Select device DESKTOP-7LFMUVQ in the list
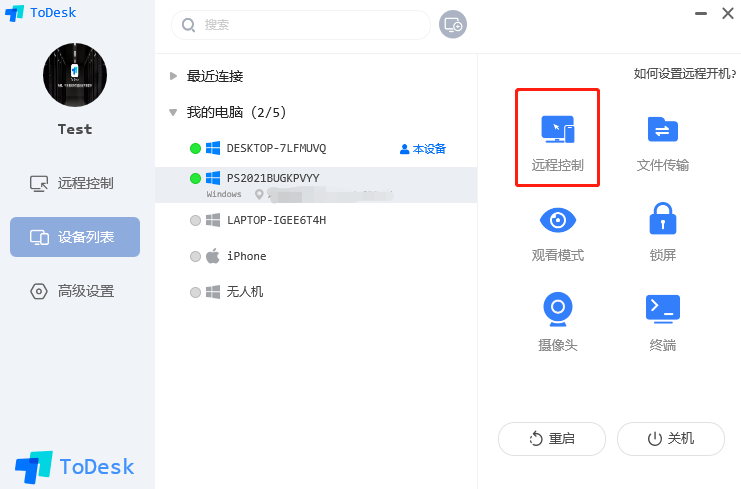Screen dimensions: 741x489 pos(316,148)
